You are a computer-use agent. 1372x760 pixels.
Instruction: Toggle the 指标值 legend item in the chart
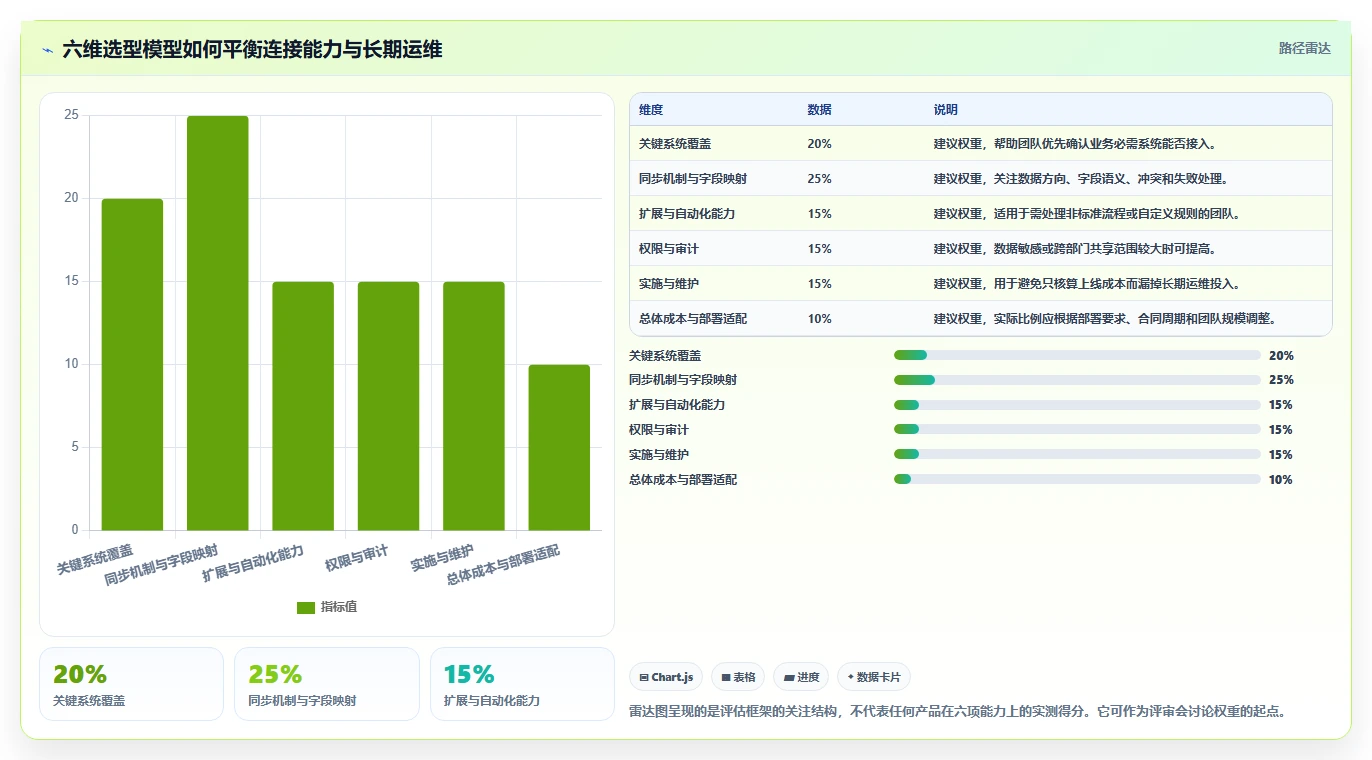point(327,607)
